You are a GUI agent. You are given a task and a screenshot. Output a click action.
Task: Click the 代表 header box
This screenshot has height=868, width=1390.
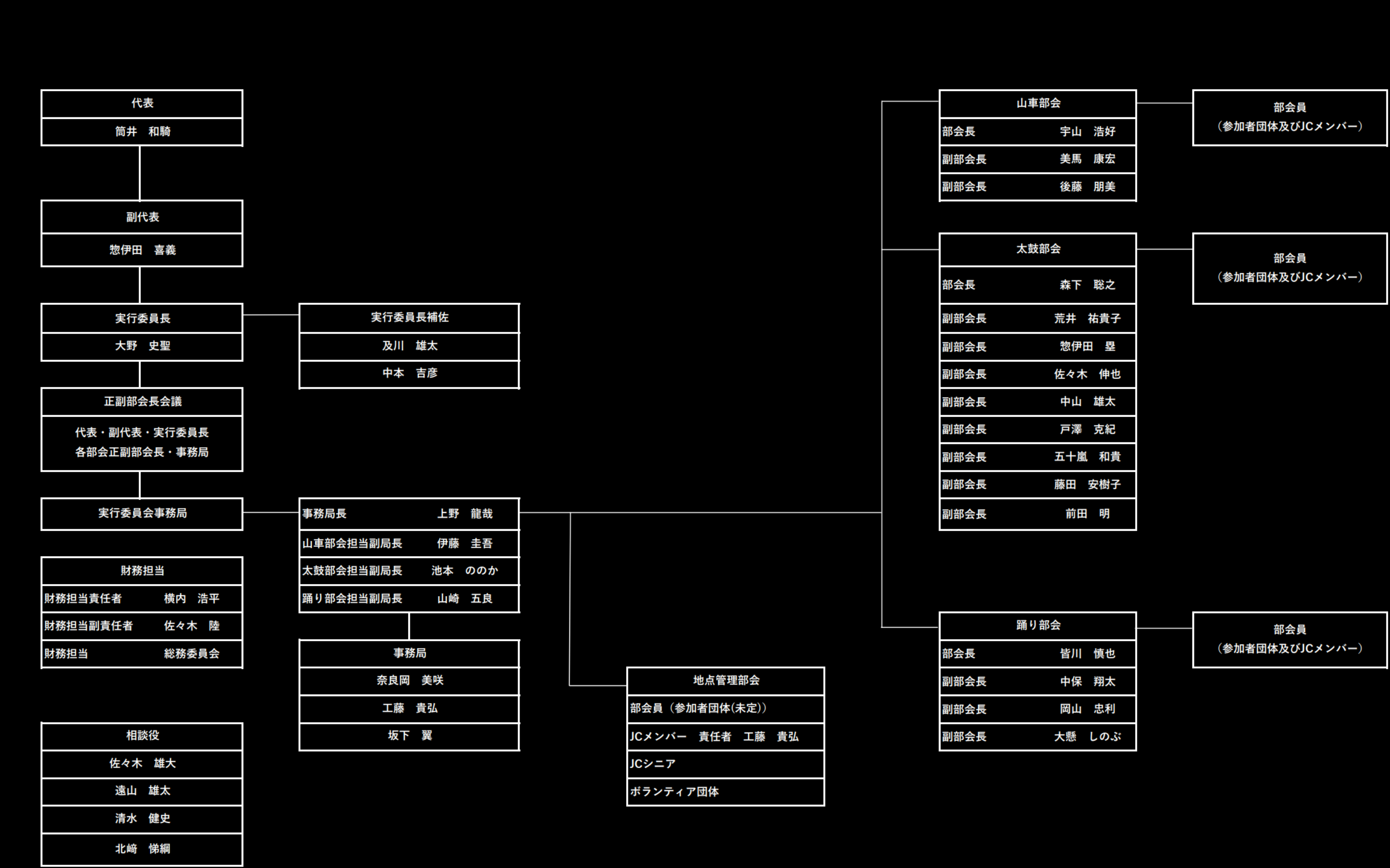(x=142, y=103)
